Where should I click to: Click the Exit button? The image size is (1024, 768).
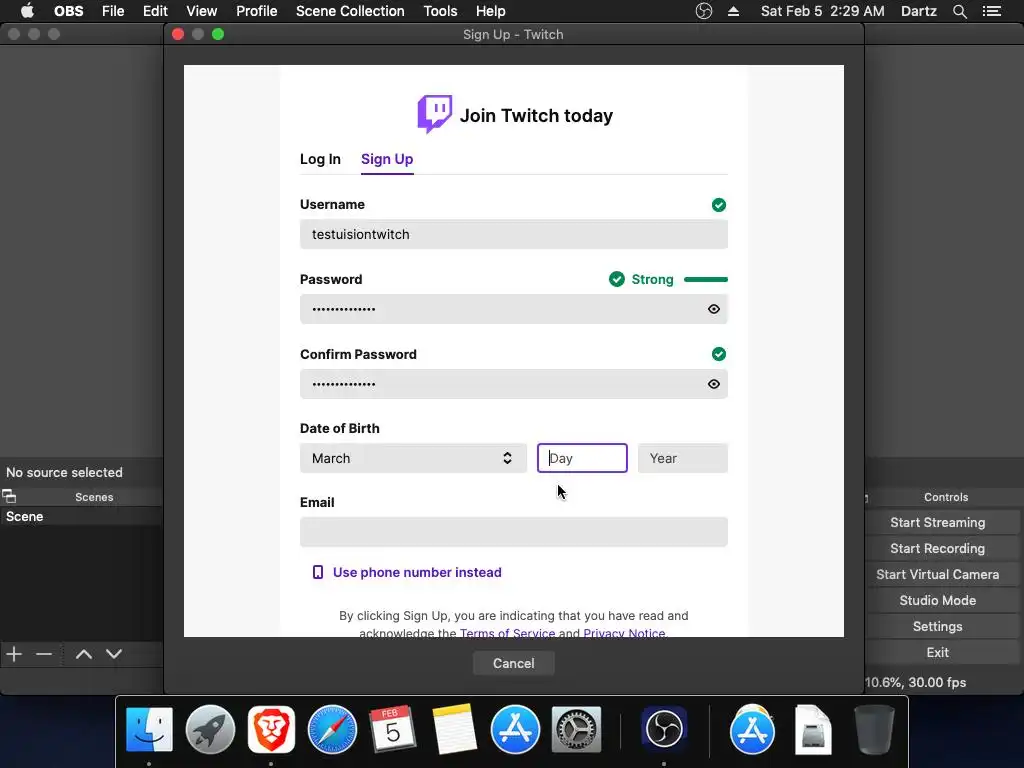[937, 652]
